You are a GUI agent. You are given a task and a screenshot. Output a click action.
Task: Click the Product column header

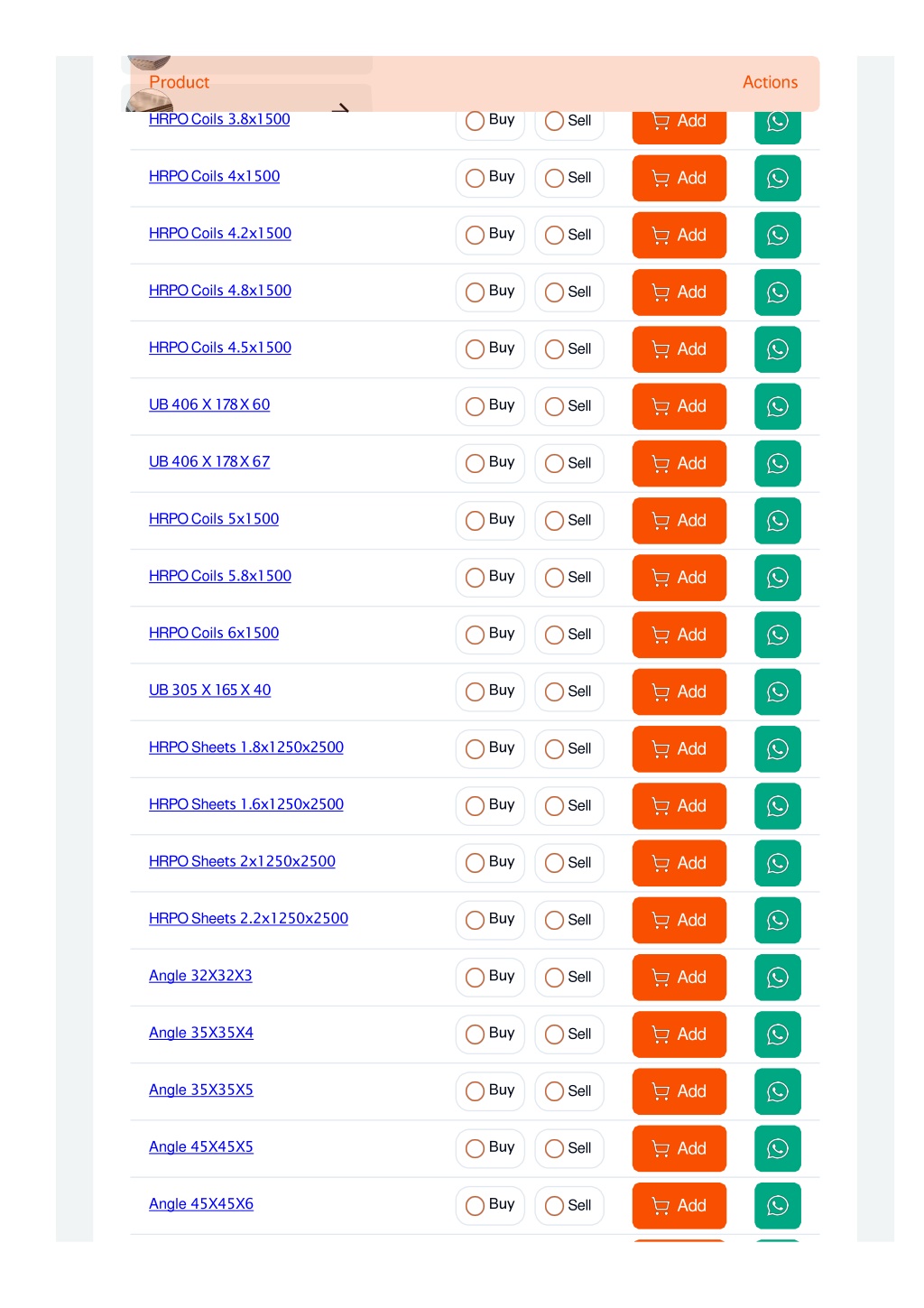click(x=179, y=82)
